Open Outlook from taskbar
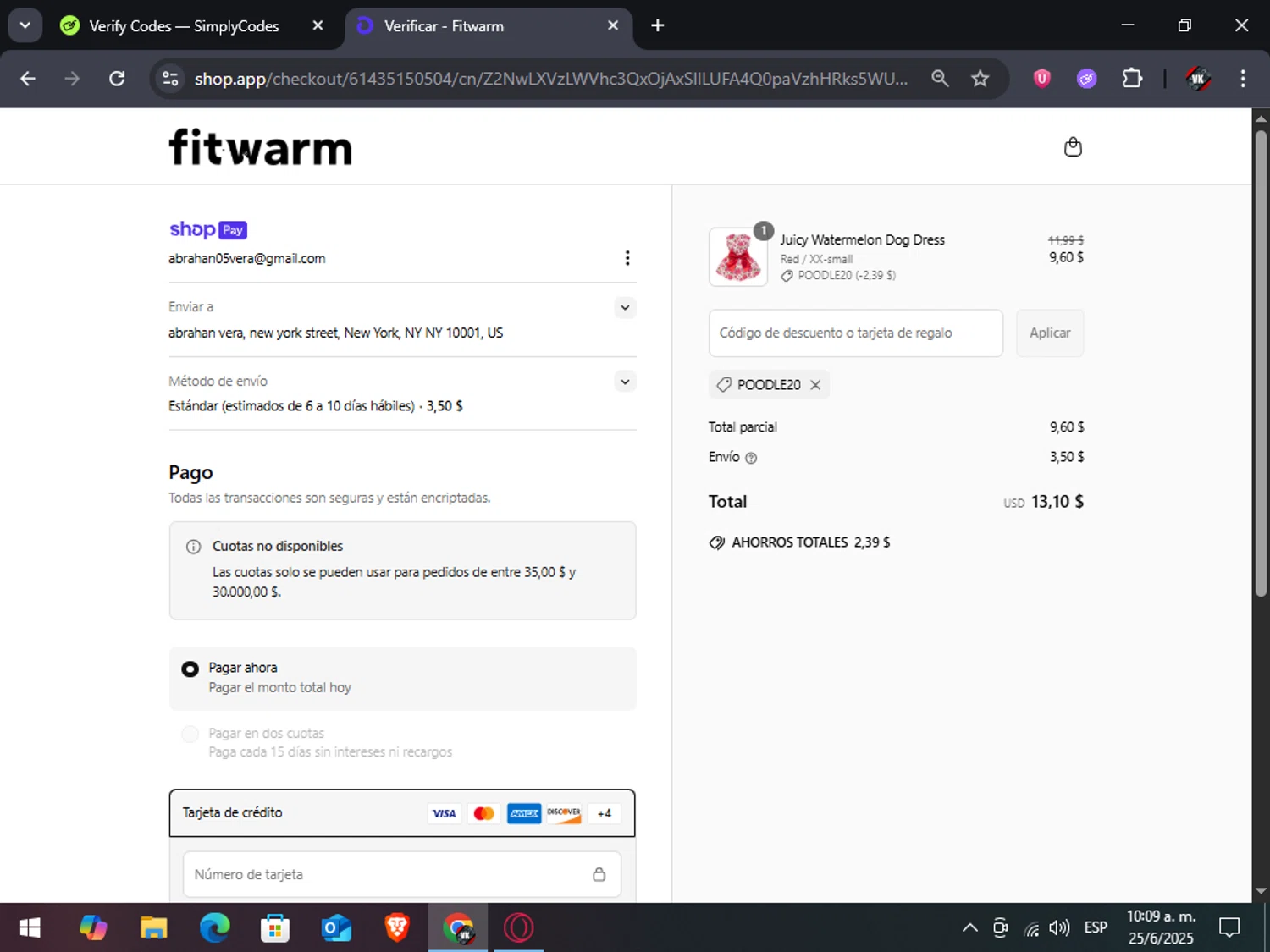Screen dimensions: 1270x952 click(x=336, y=928)
